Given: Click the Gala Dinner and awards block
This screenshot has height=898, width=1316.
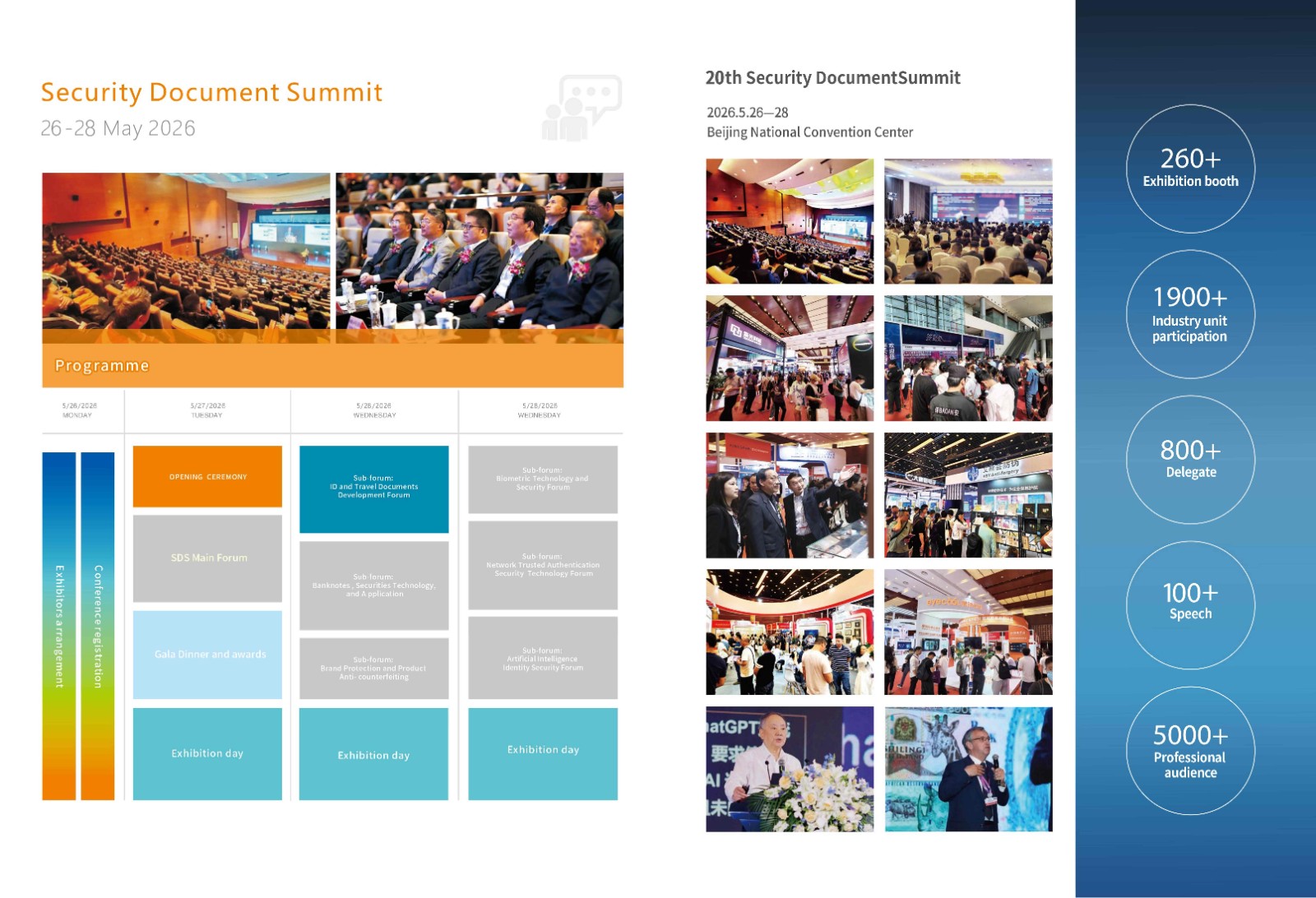Looking at the screenshot, I should (207, 655).
